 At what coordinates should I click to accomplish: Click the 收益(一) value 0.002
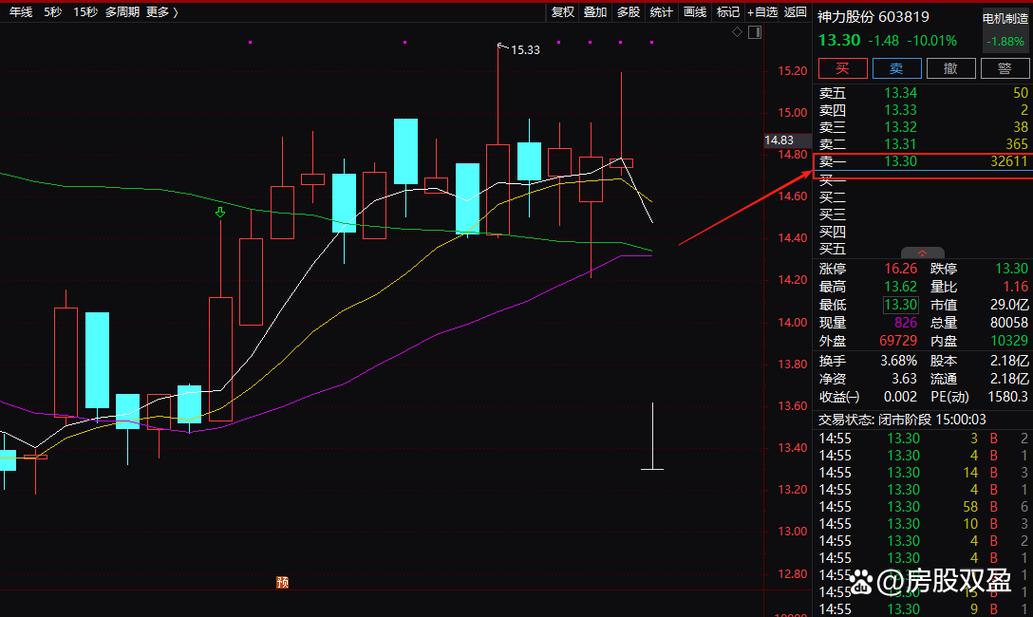coord(901,396)
